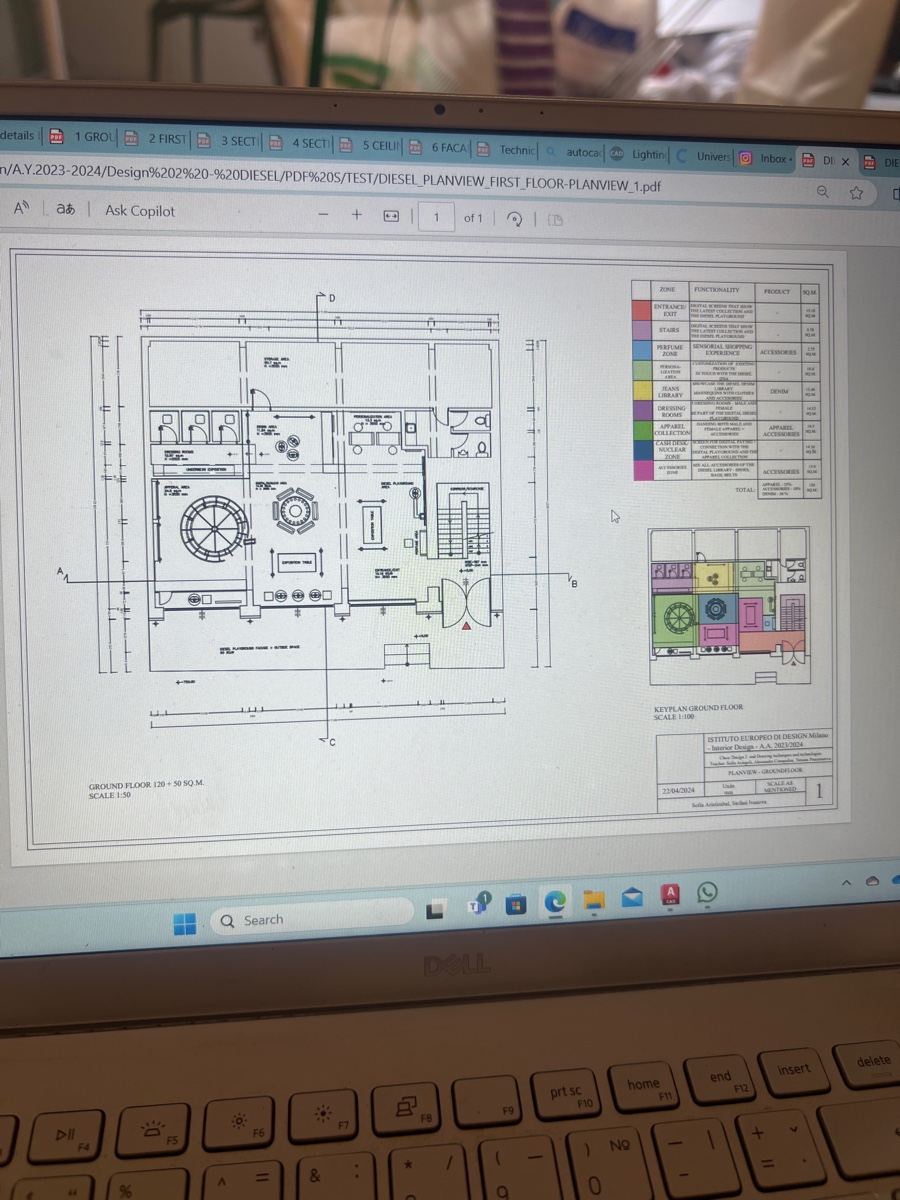Click the zoom in plus icon

coord(356,215)
